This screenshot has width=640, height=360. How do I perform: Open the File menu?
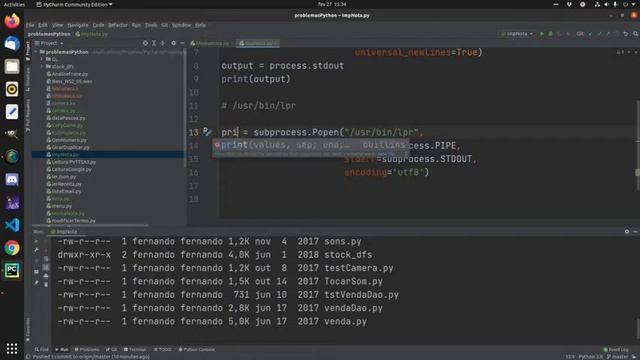[x=30, y=25]
